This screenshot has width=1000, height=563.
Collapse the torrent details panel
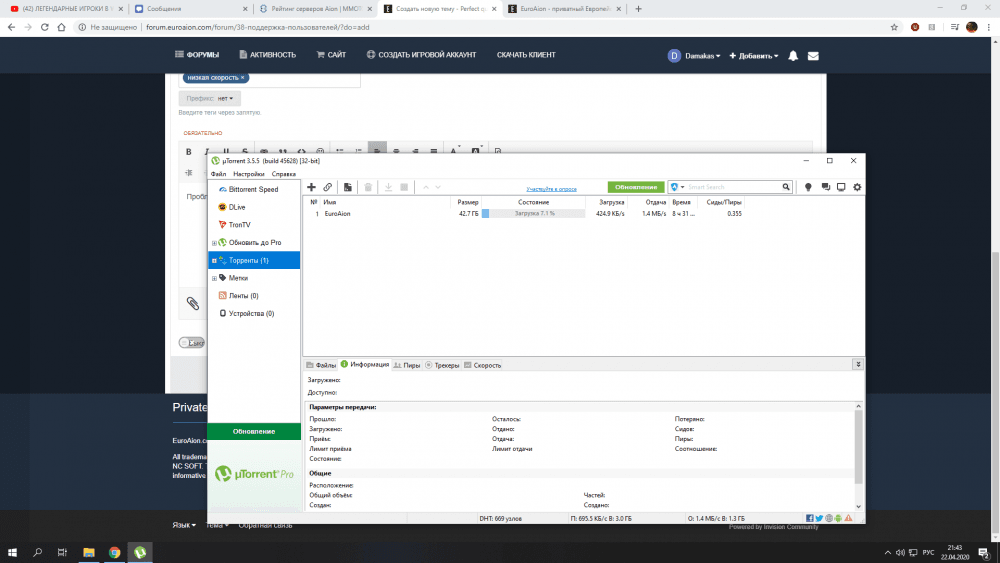point(857,365)
